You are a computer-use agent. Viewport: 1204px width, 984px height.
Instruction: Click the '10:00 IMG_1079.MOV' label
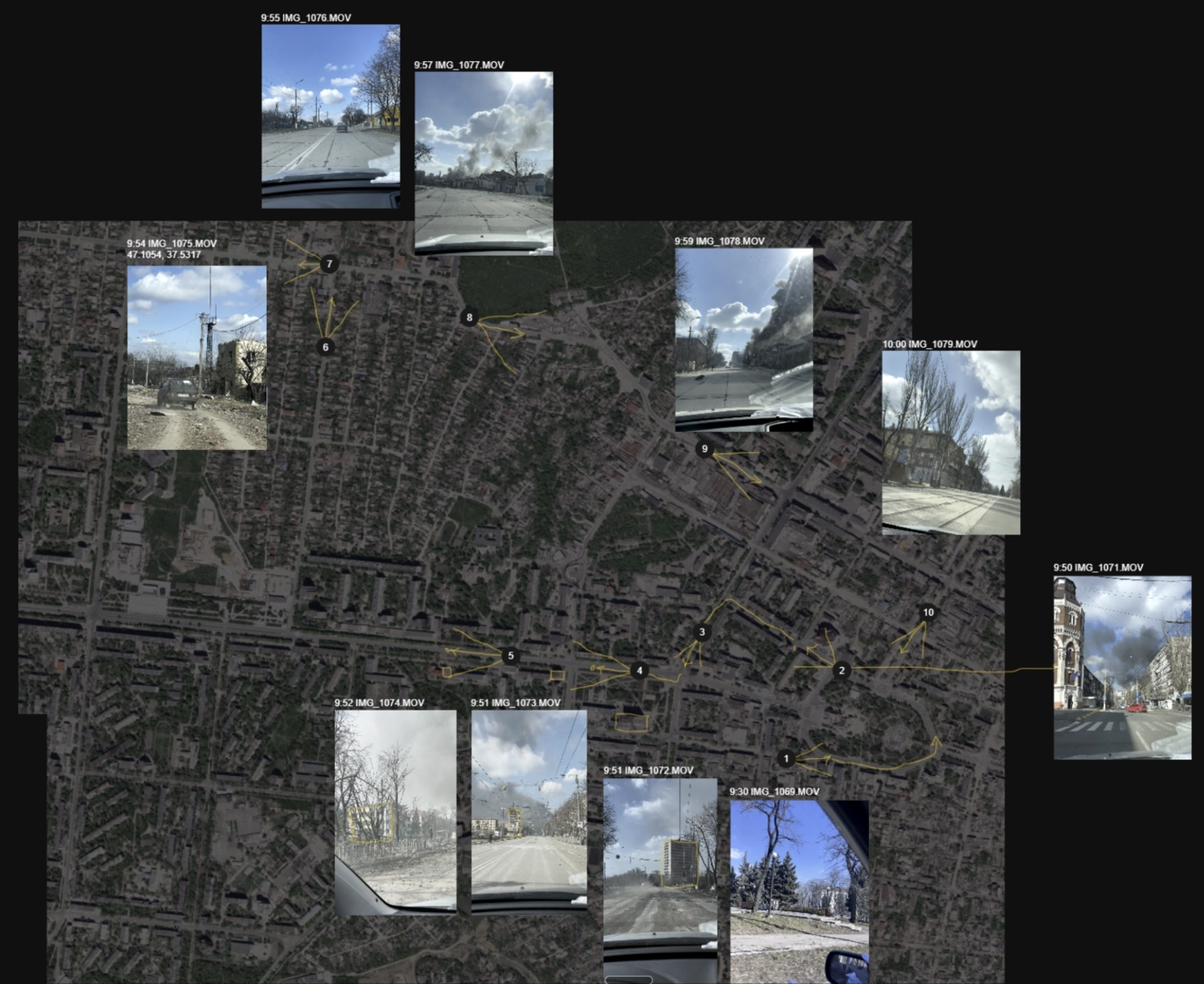[x=930, y=344]
